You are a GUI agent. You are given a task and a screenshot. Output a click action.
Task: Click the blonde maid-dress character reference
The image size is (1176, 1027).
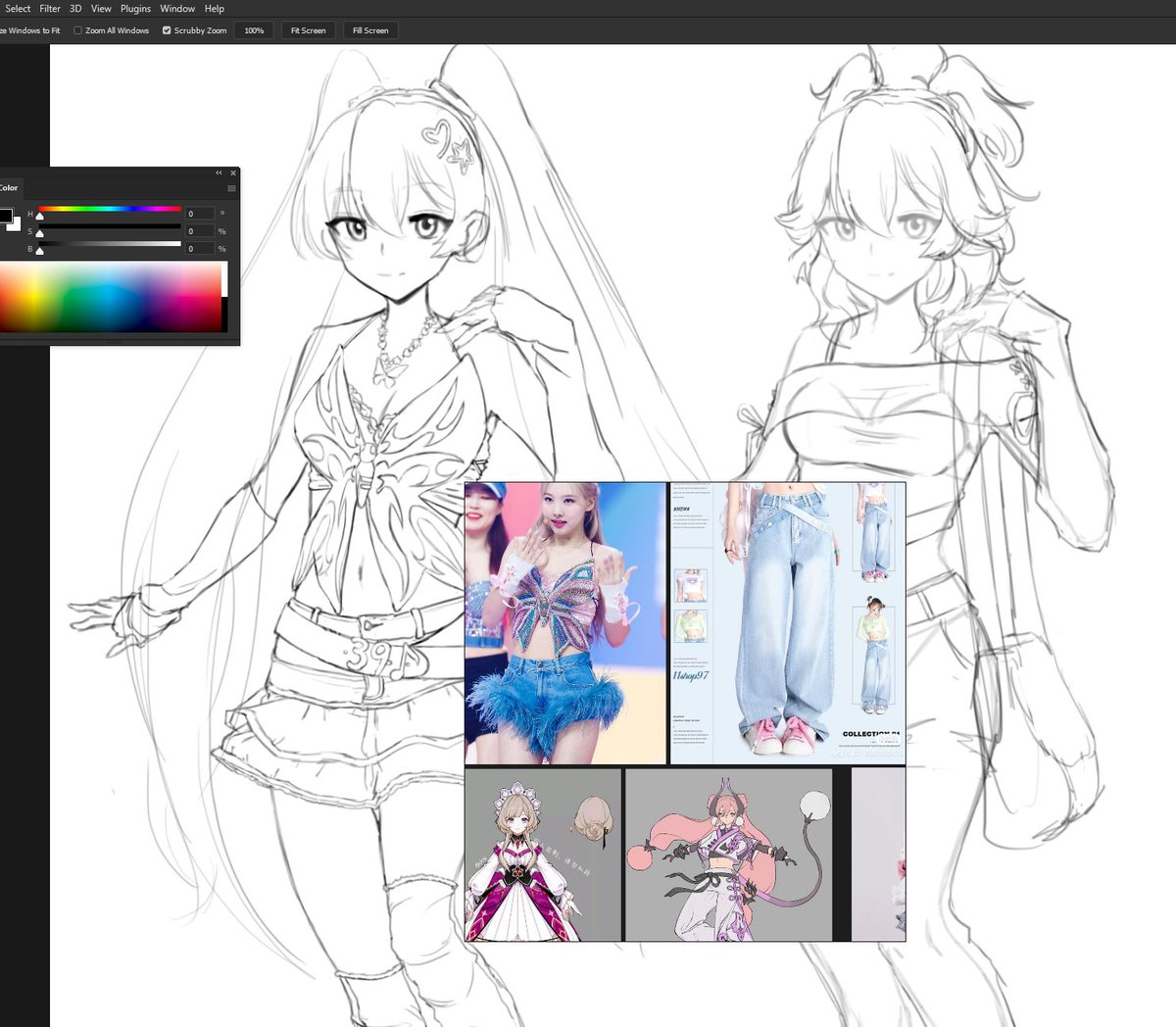[x=543, y=855]
